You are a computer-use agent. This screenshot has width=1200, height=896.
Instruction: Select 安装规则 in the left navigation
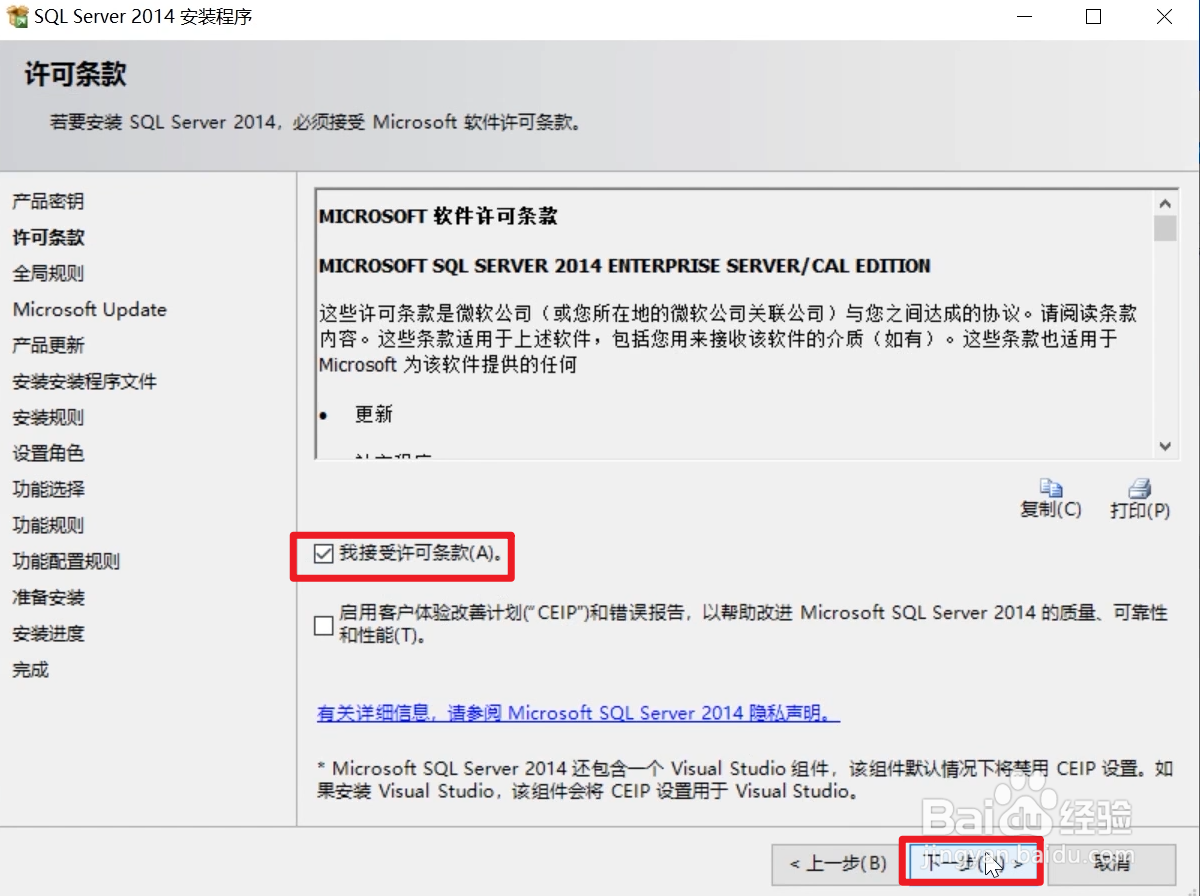pos(47,417)
